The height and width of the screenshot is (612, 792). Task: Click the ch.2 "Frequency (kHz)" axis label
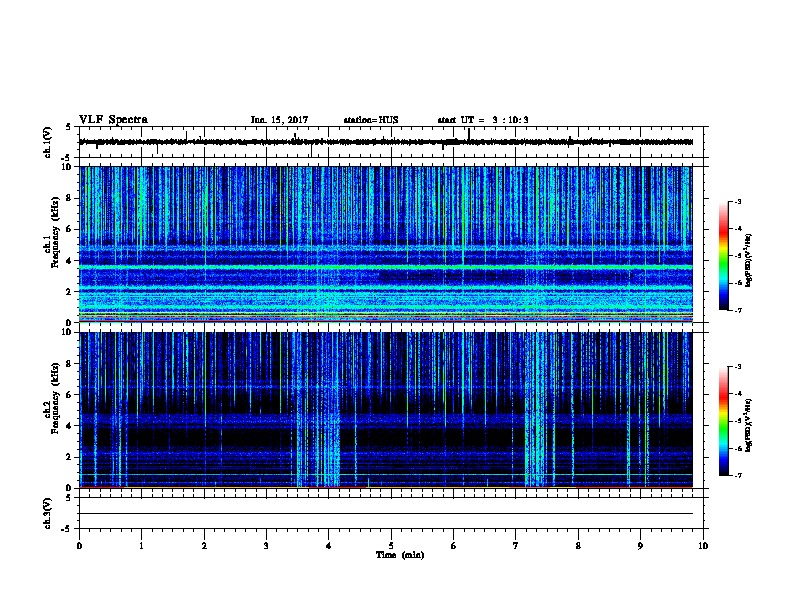tap(55, 398)
